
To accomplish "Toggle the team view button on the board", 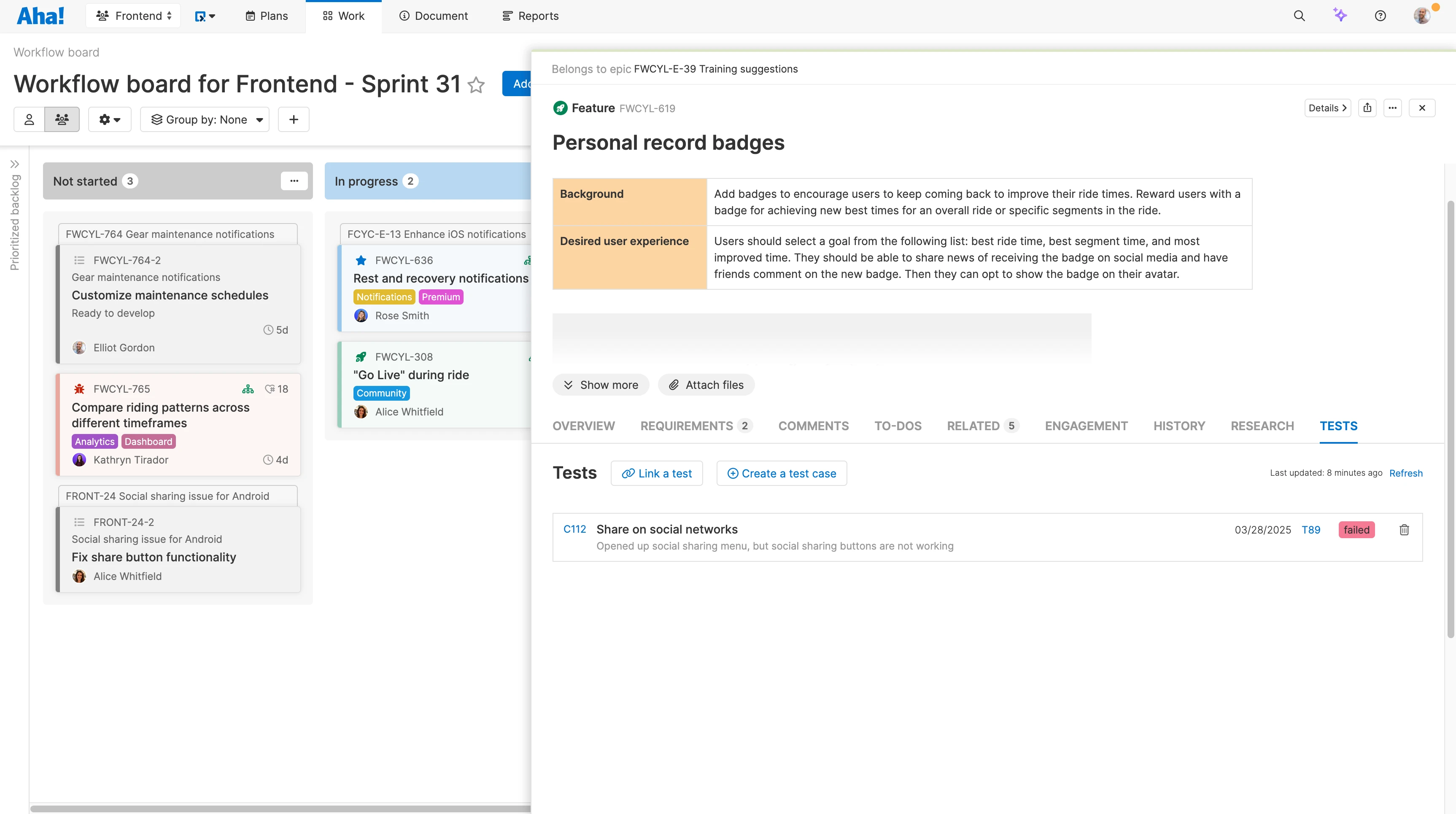I will (x=62, y=119).
